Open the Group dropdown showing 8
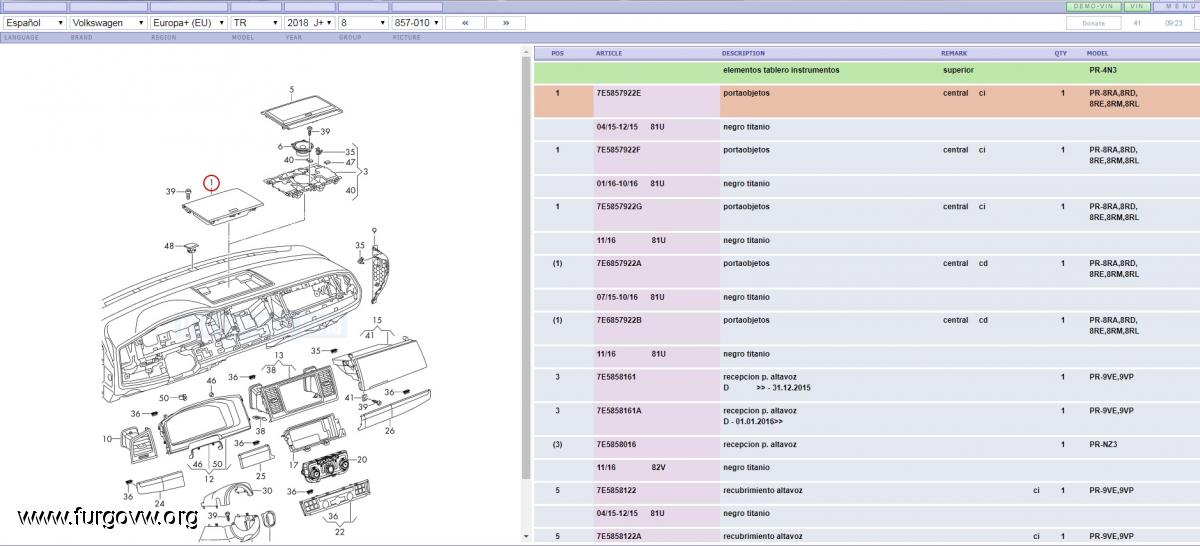This screenshot has height=546, width=1200. point(363,22)
